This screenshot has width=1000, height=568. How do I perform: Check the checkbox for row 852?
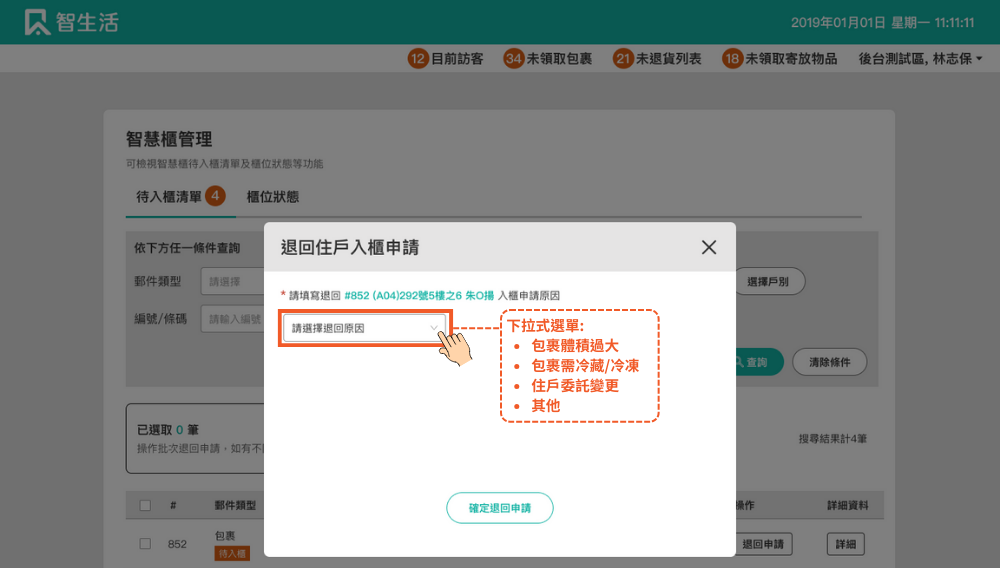click(145, 544)
